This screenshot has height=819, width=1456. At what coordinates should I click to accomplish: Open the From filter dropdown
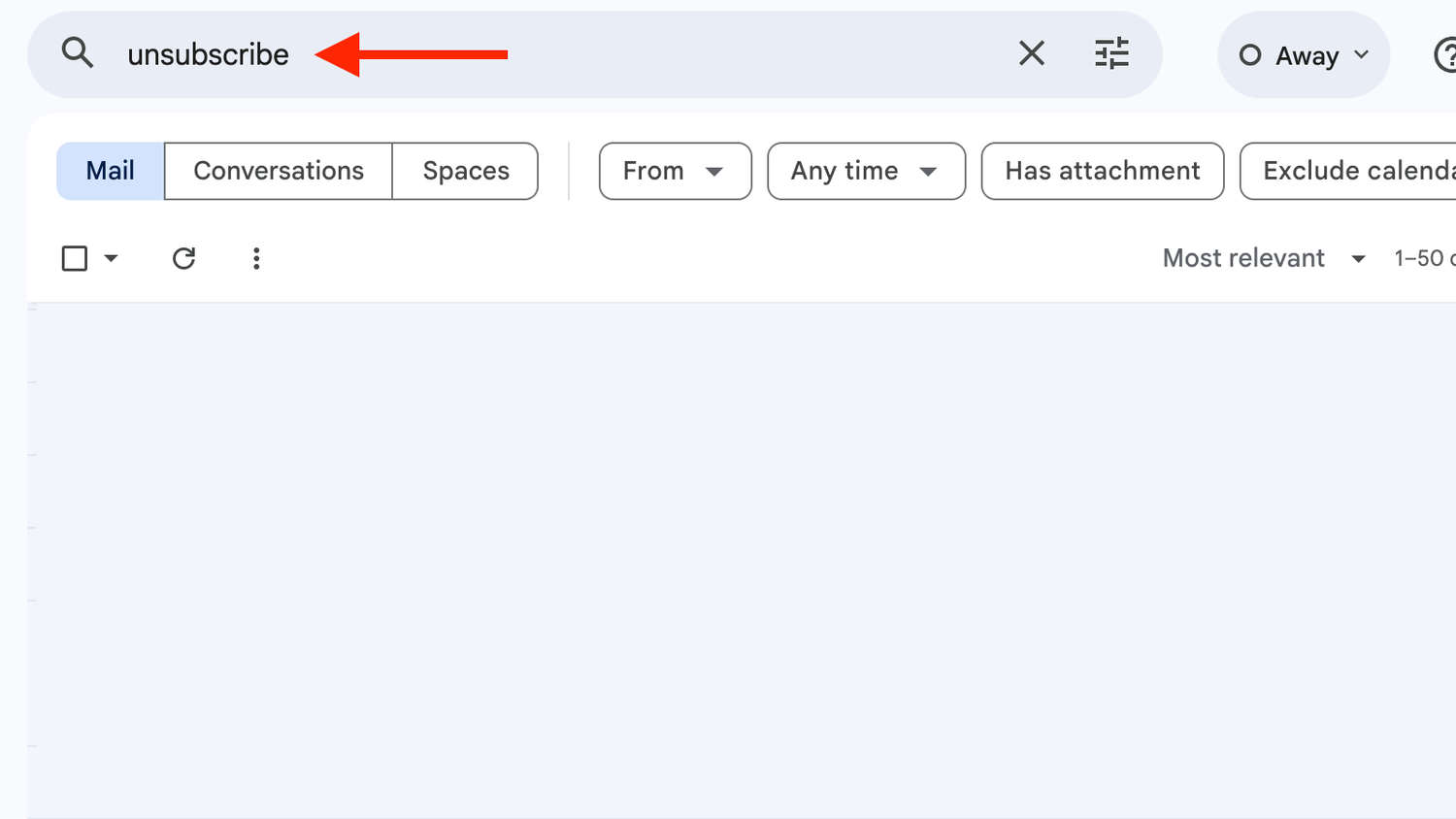(x=676, y=171)
